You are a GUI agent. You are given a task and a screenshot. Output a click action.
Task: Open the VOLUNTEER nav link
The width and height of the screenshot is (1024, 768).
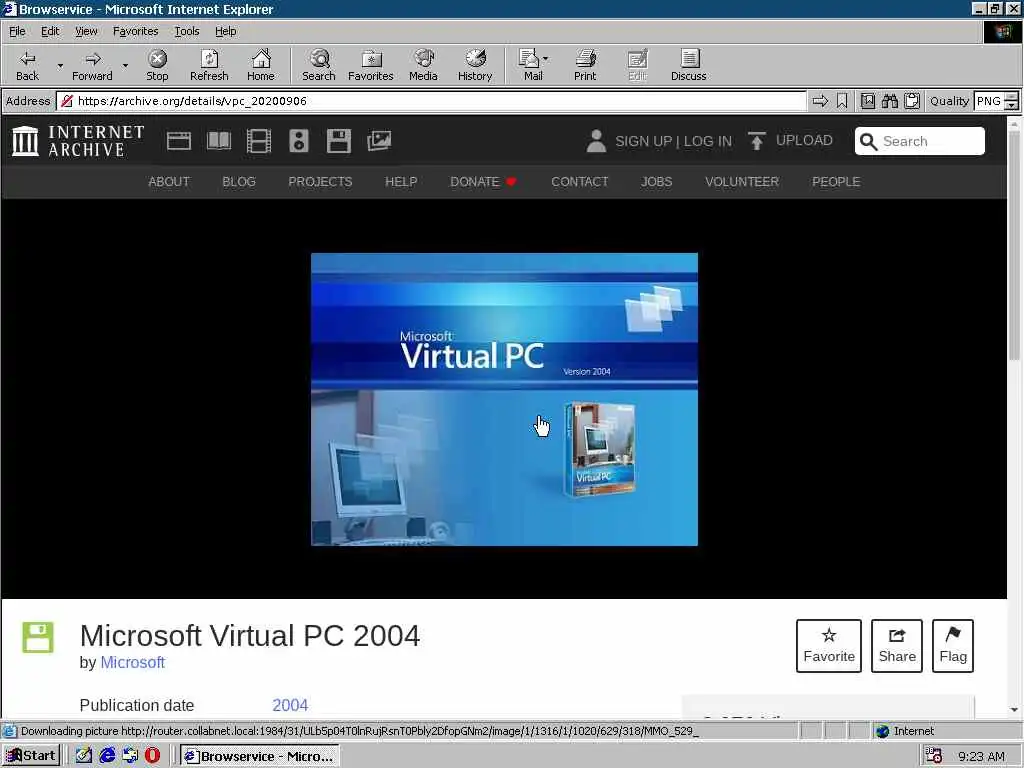coord(742,182)
